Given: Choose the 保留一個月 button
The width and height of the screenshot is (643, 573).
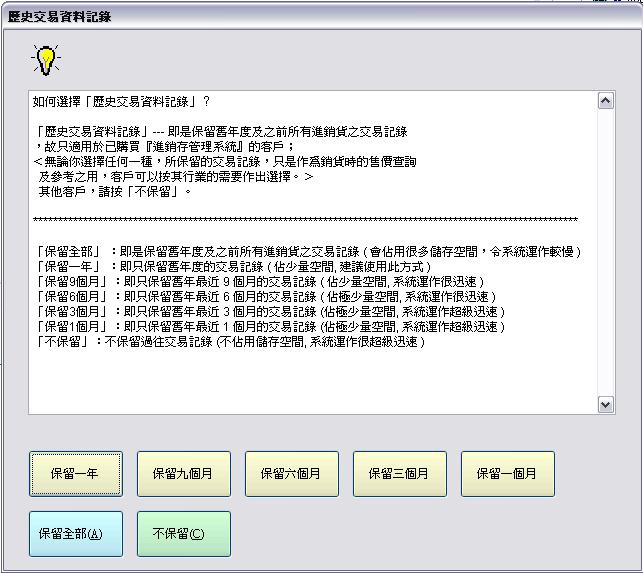Looking at the screenshot, I should pyautogui.click(x=508, y=474).
